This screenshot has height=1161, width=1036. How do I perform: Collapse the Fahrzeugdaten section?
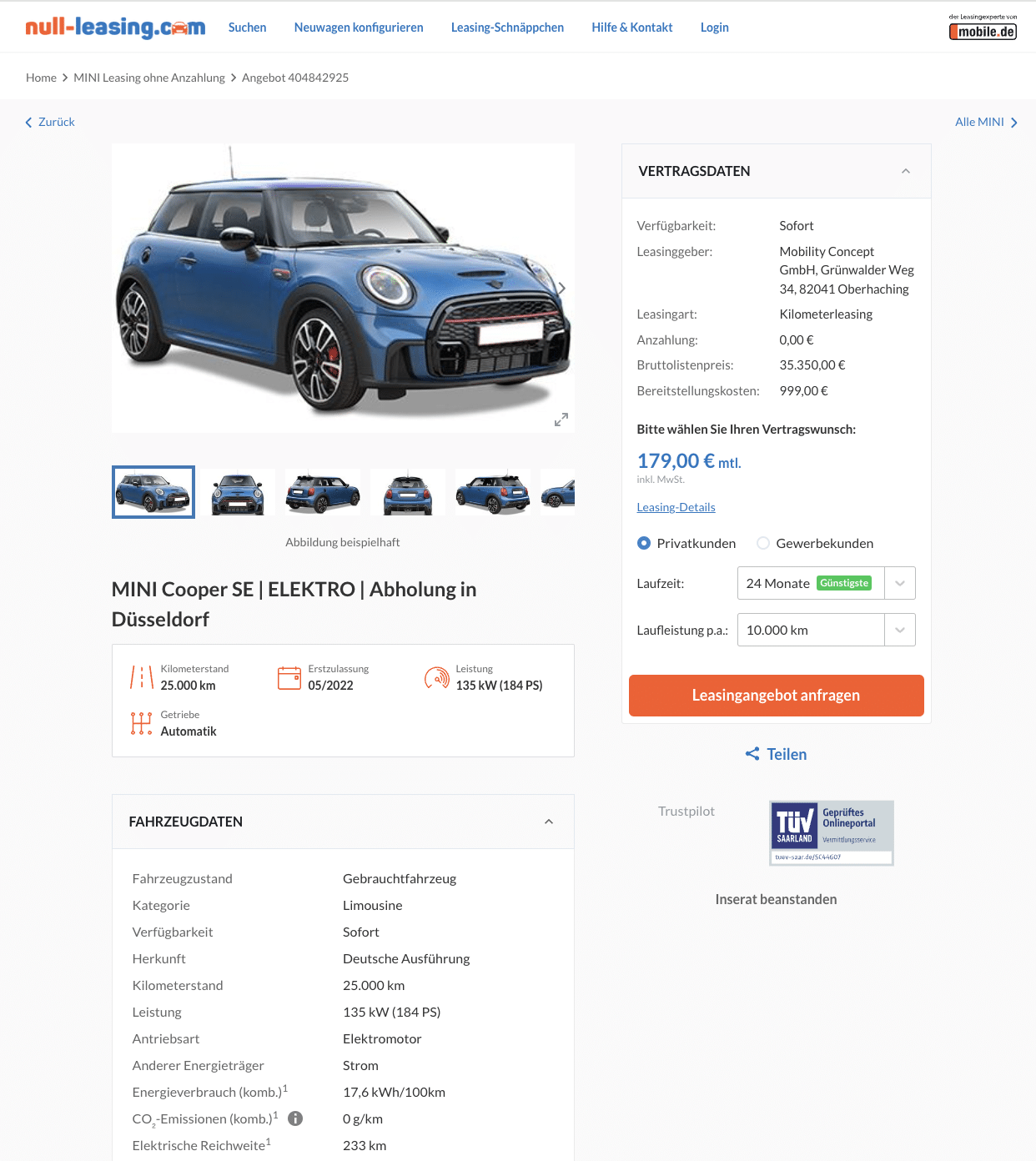(x=549, y=822)
